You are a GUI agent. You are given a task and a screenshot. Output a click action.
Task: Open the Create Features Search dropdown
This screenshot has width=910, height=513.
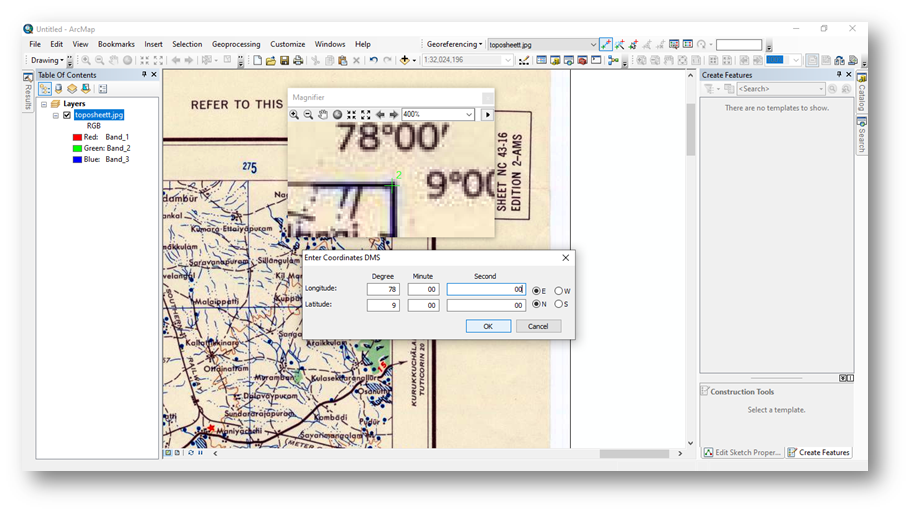(x=821, y=89)
